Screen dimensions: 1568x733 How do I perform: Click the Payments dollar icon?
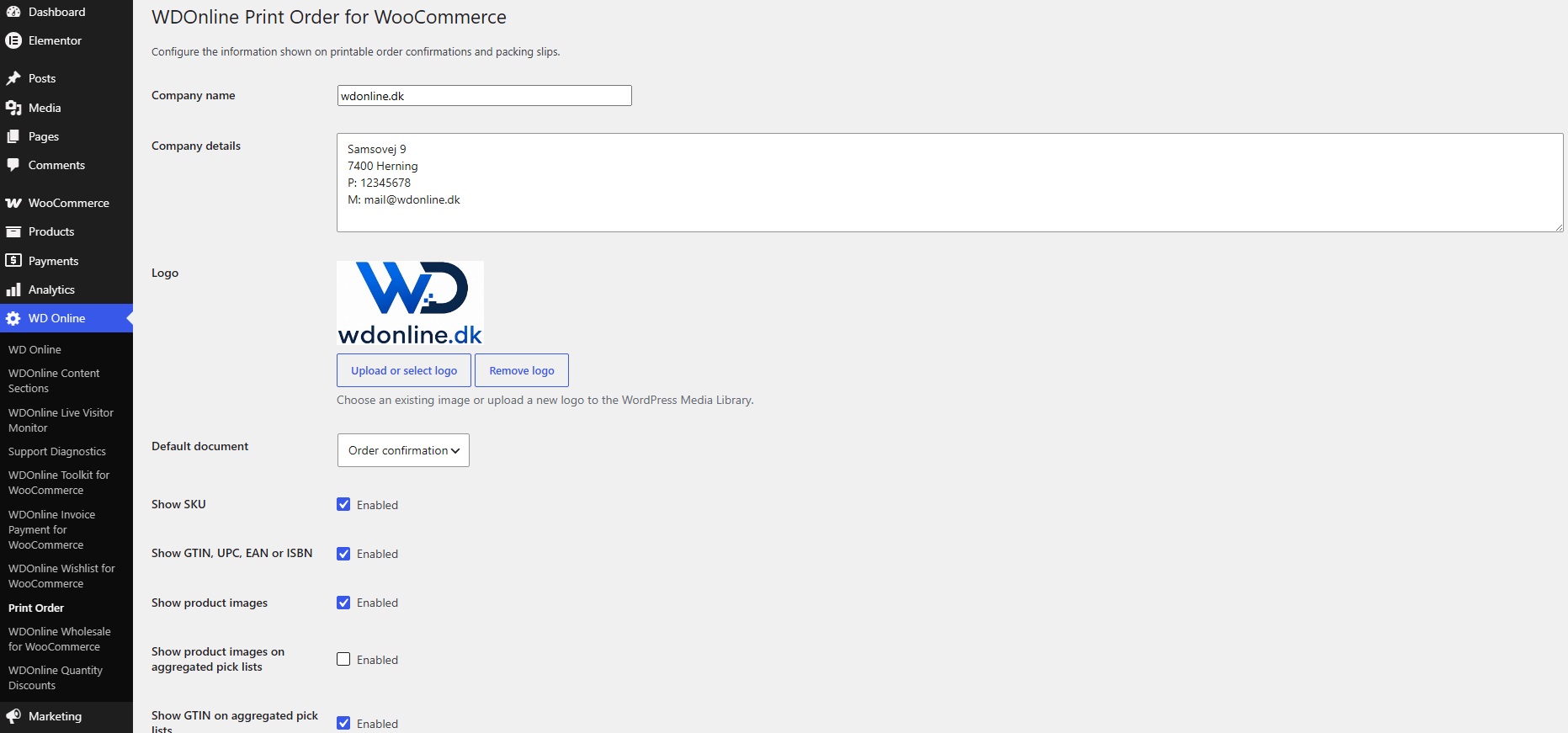coord(13,261)
